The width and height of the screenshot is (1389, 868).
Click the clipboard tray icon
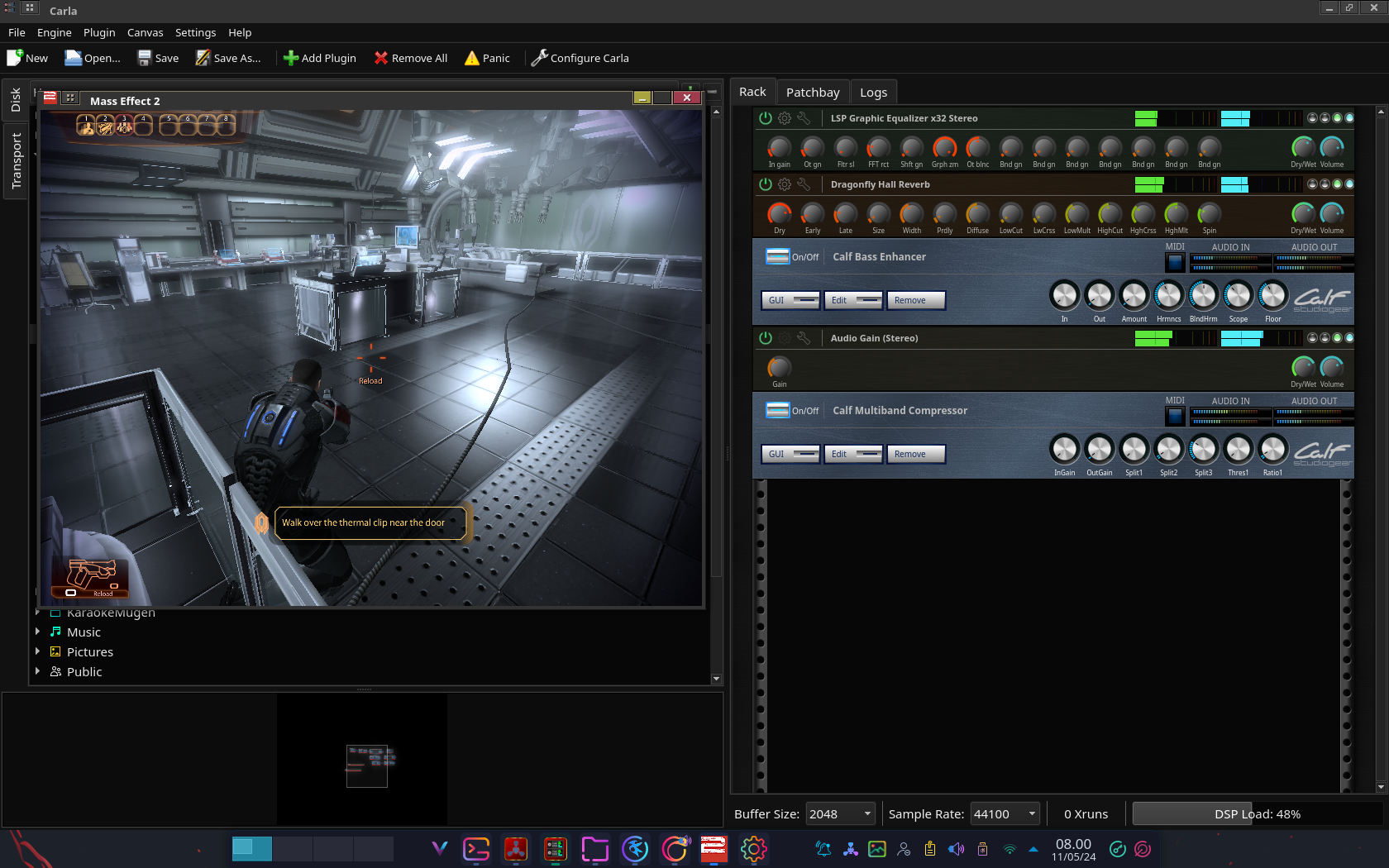click(930, 849)
